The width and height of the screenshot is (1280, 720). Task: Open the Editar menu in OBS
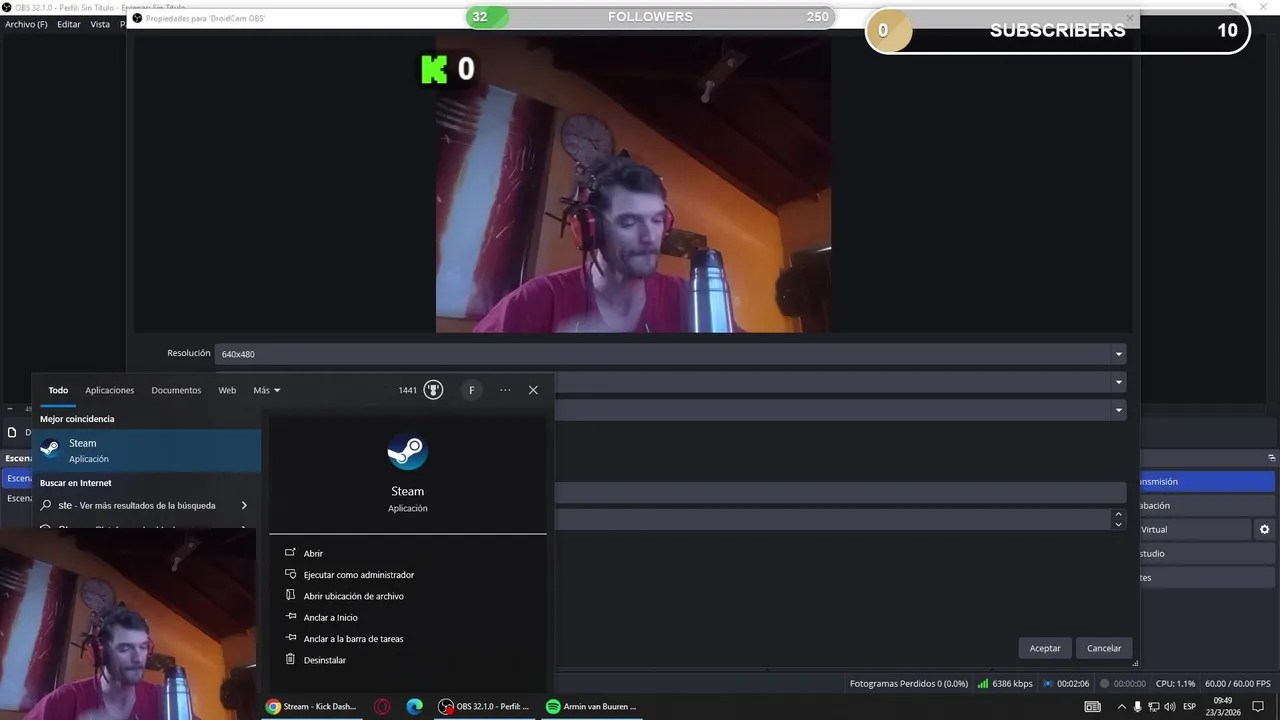pyautogui.click(x=69, y=24)
